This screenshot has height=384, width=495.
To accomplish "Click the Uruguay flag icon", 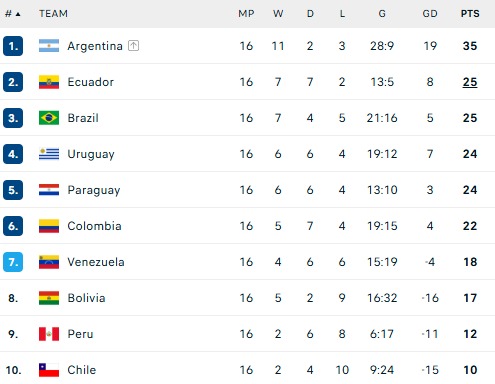I will coord(49,154).
